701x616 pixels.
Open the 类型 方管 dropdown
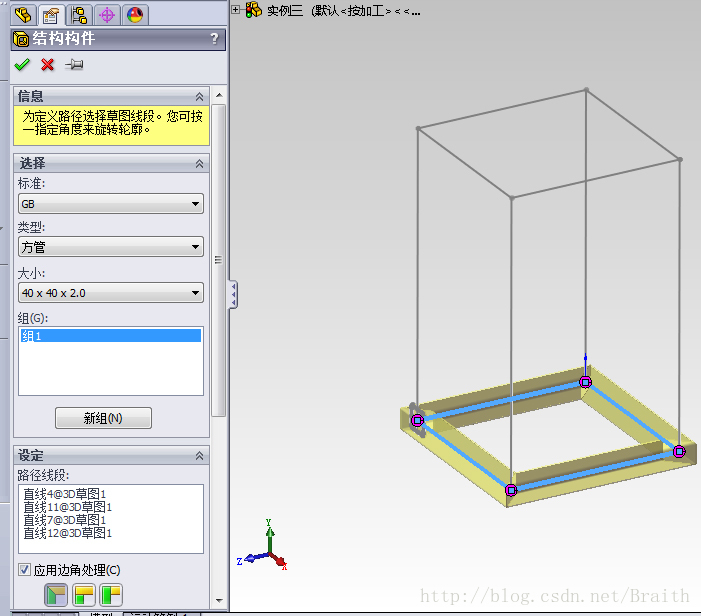click(111, 247)
